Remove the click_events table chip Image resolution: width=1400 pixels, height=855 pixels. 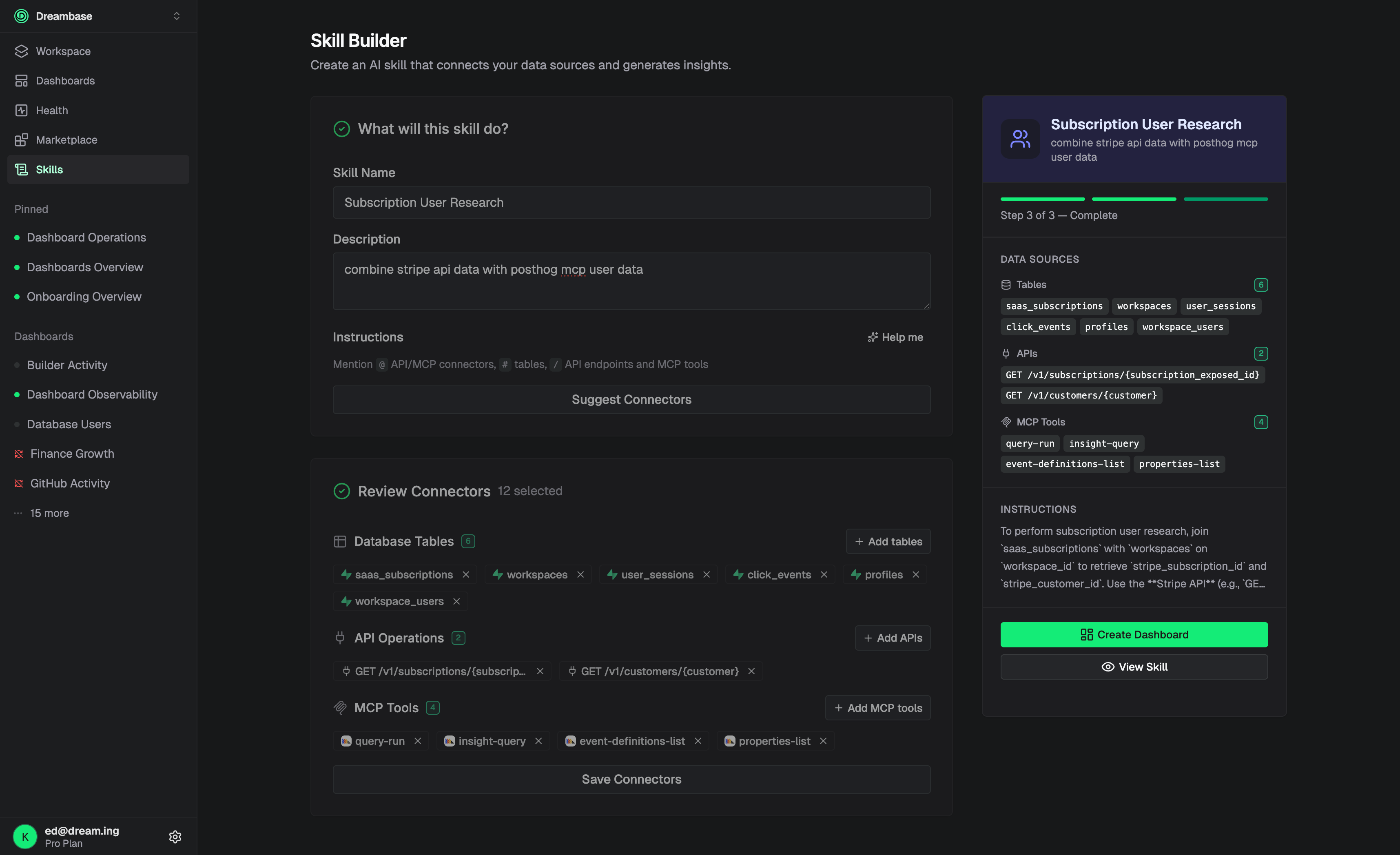click(x=824, y=574)
